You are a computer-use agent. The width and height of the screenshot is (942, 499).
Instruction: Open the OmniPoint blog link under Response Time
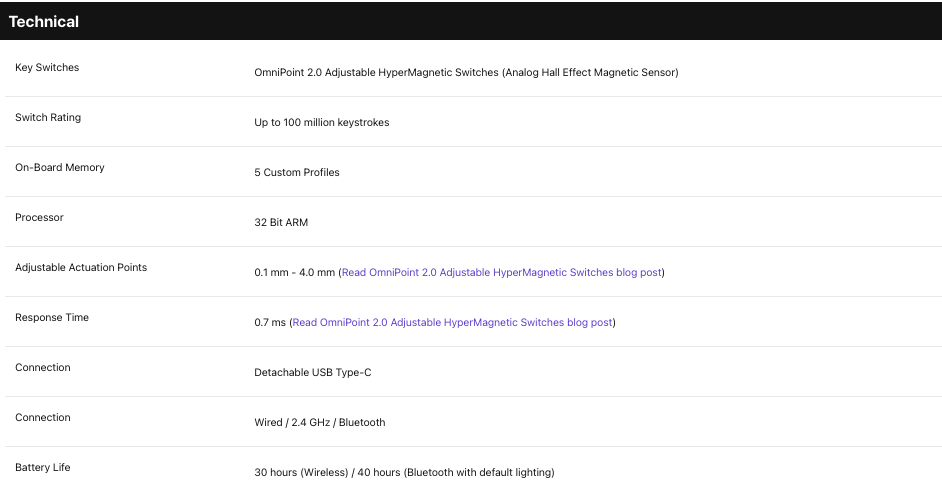[x=452, y=322]
